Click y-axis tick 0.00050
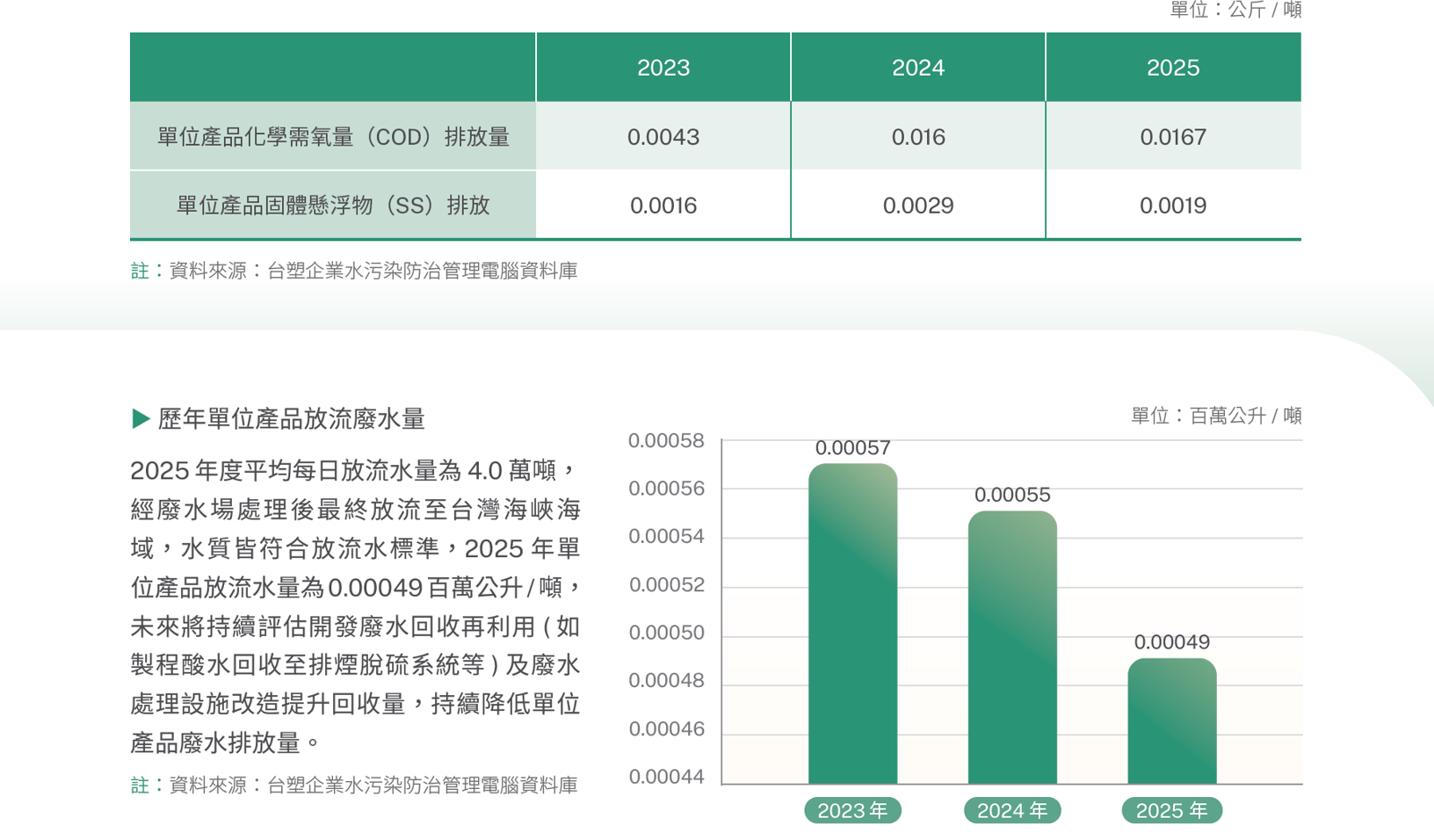This screenshot has height=840, width=1434. coord(666,633)
